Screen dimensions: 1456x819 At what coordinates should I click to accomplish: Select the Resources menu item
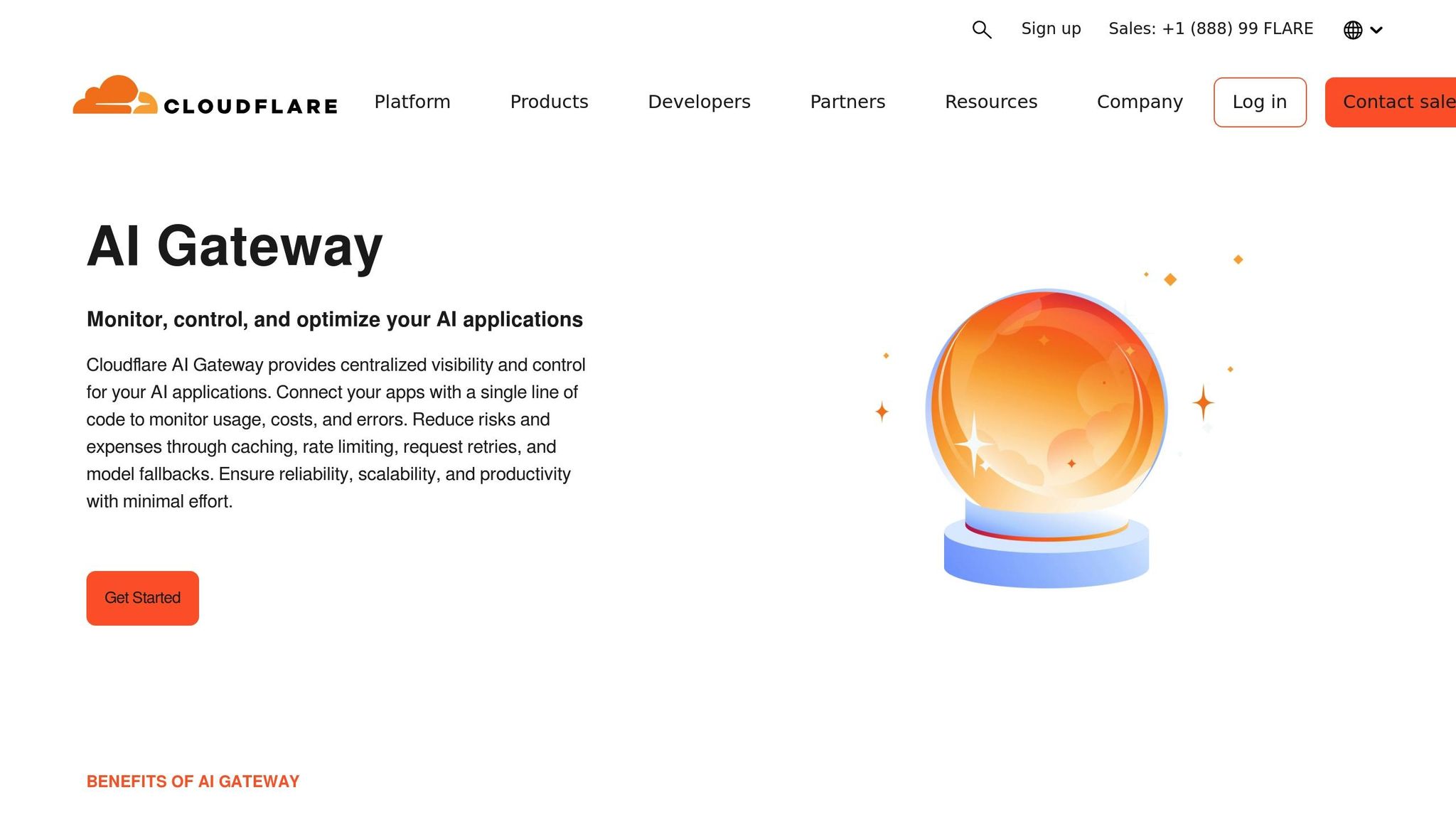[x=991, y=102]
